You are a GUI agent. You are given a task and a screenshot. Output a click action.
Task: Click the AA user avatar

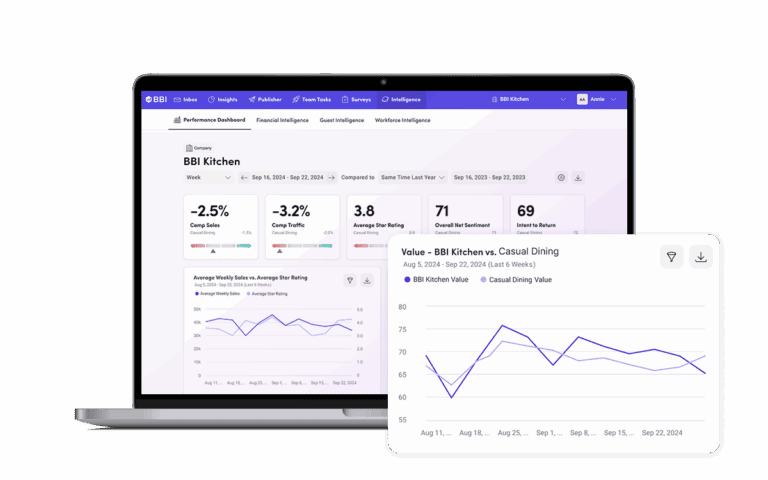click(x=582, y=99)
